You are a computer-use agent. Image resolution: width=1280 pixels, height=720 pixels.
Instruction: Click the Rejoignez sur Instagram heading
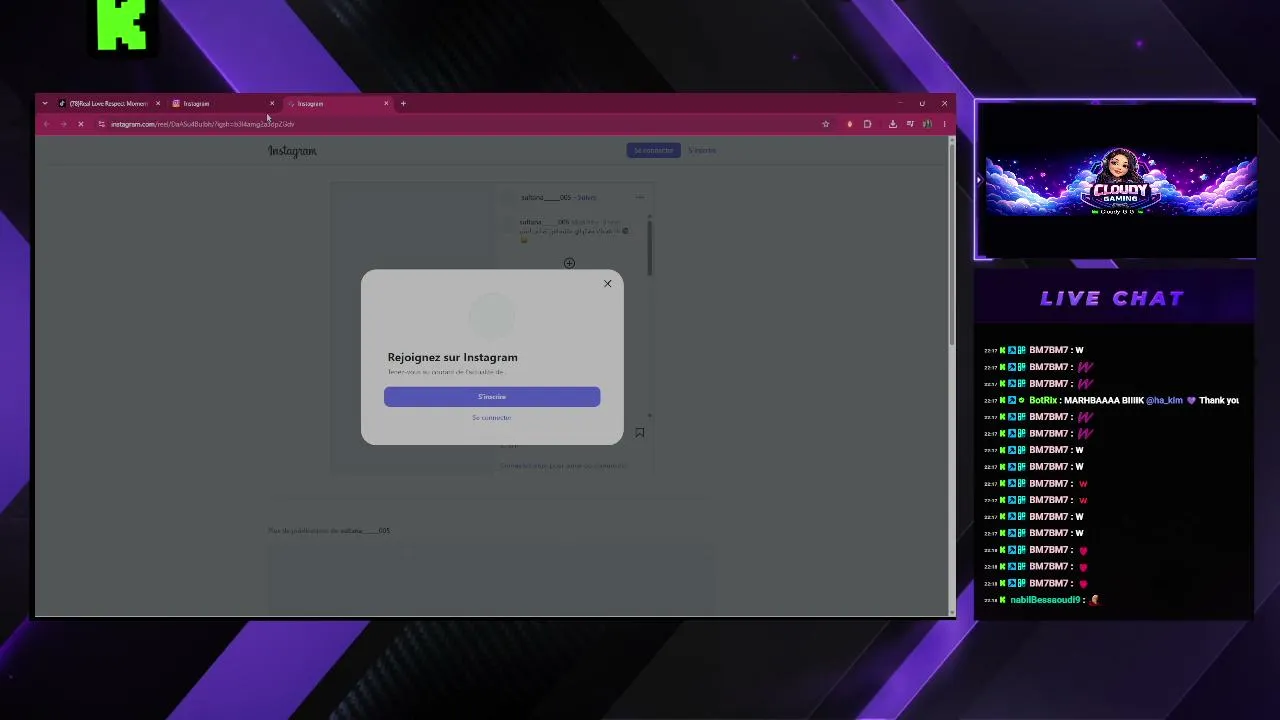tap(453, 357)
